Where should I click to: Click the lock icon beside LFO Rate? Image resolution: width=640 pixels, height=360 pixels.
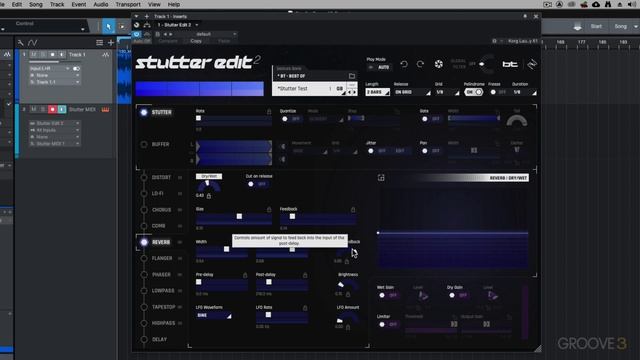point(305,308)
